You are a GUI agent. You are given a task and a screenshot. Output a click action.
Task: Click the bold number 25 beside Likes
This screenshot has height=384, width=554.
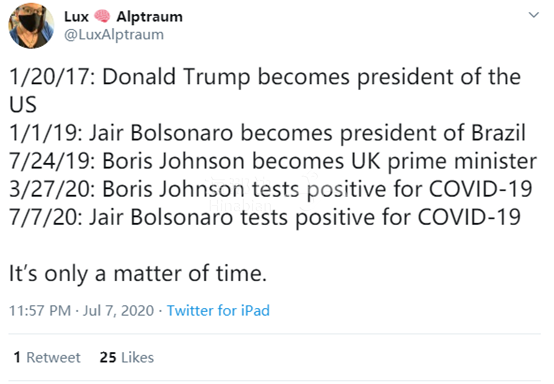pyautogui.click(x=108, y=357)
